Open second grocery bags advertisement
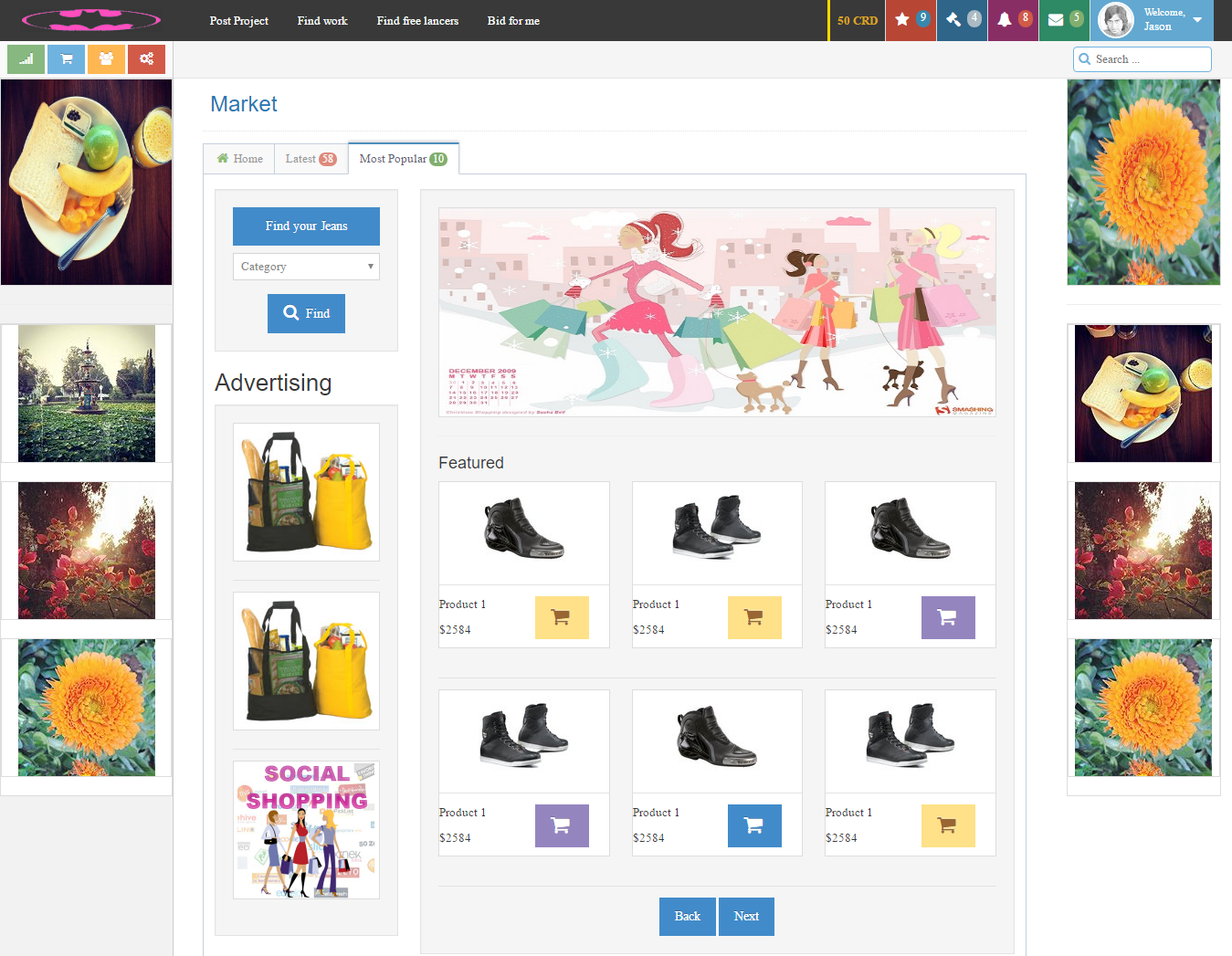This screenshot has height=956, width=1232. (x=306, y=661)
